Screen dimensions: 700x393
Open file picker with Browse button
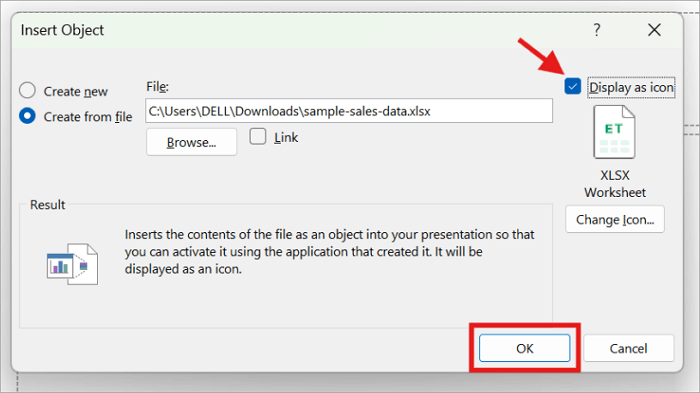point(191,142)
